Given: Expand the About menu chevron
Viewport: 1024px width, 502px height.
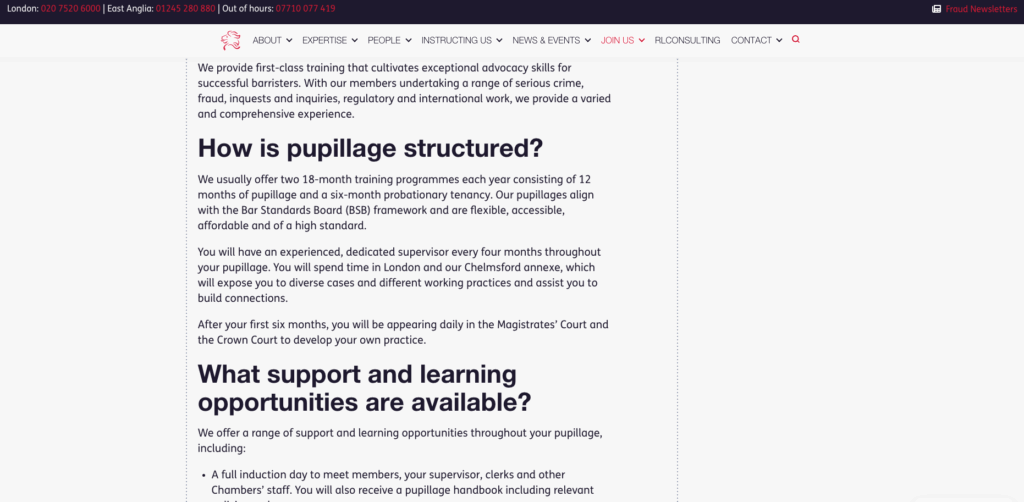Looking at the screenshot, I should [289, 41].
